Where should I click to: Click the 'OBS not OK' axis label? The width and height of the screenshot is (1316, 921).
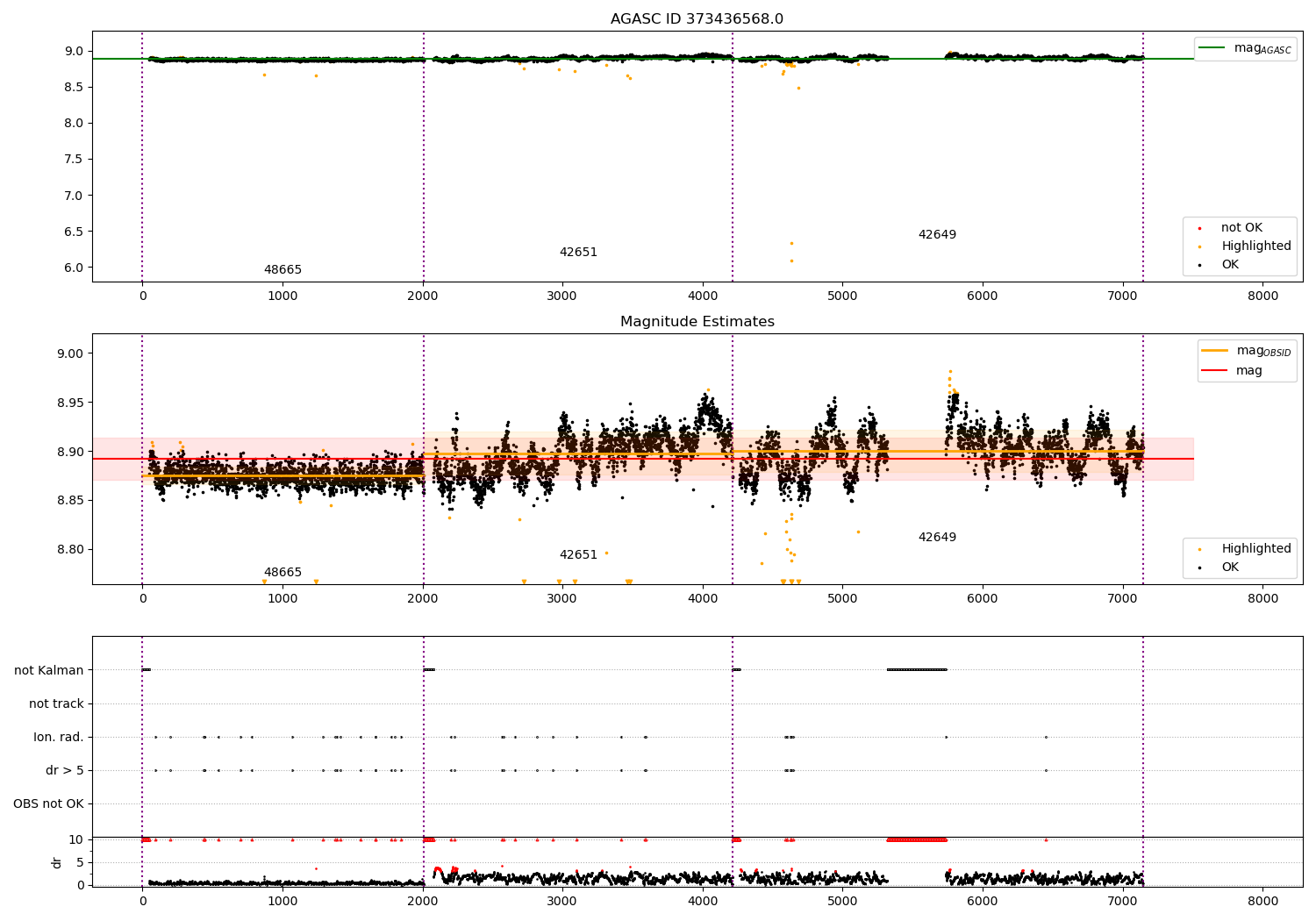(x=48, y=803)
